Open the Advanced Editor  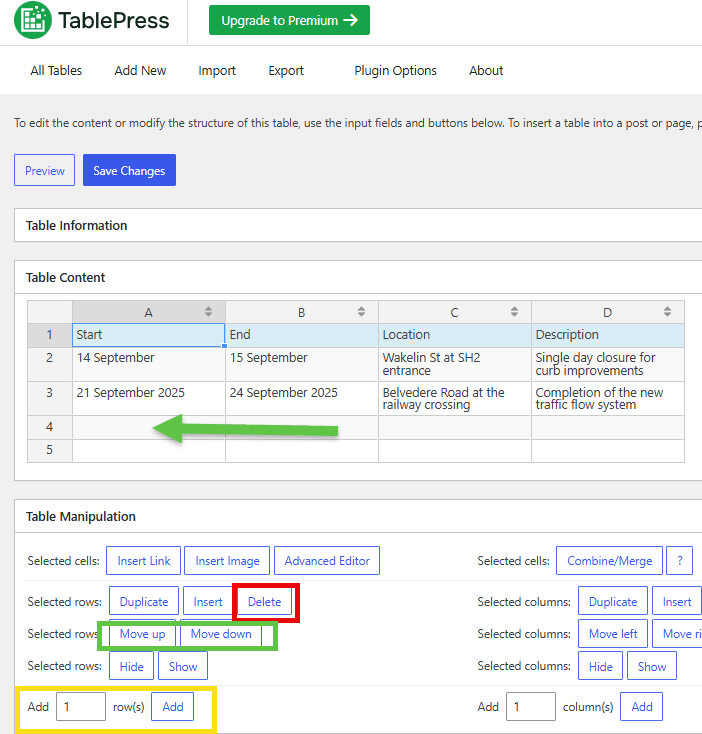(327, 560)
